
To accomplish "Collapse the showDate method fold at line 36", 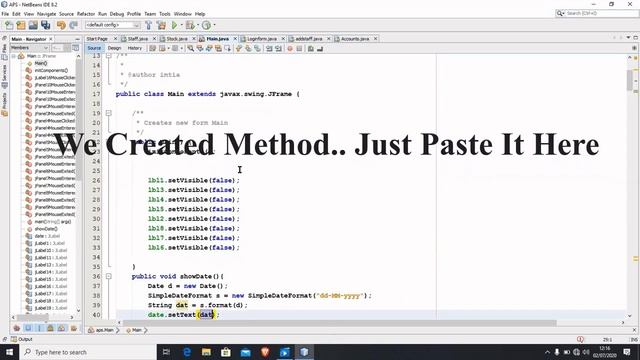I will pos(109,276).
